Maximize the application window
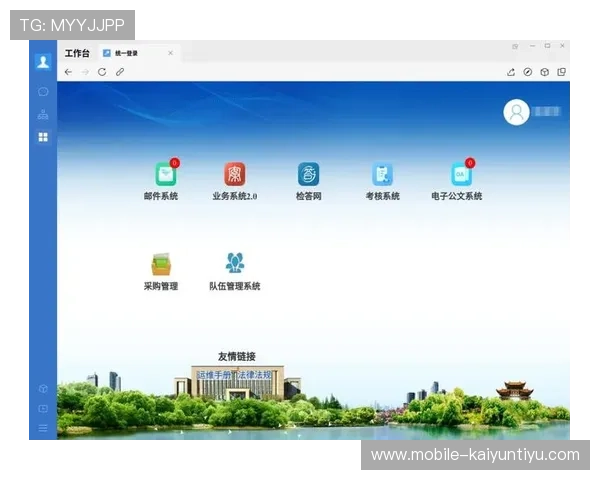600x480 pixels. [x=548, y=46]
